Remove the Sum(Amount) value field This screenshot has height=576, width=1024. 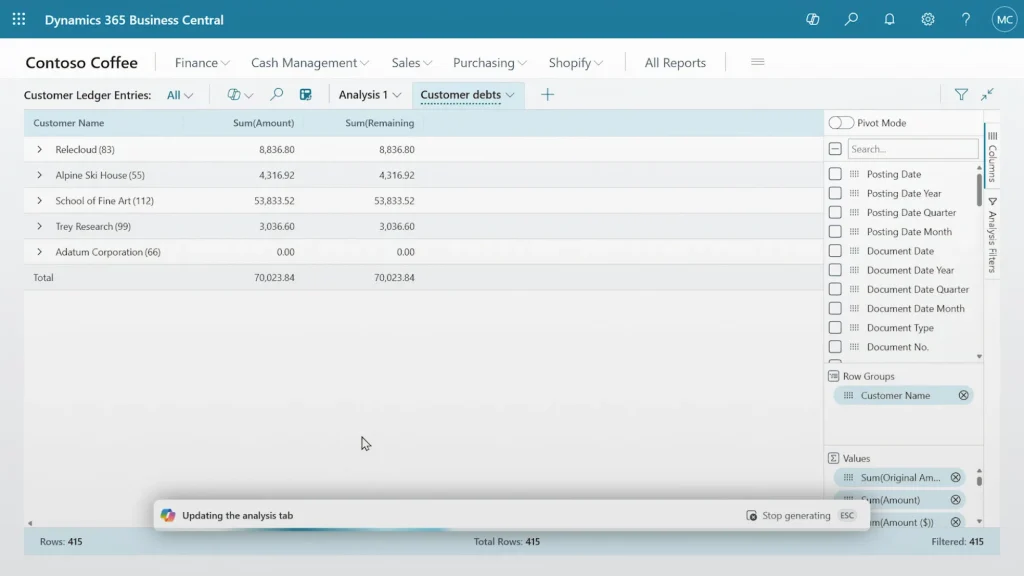(x=955, y=499)
